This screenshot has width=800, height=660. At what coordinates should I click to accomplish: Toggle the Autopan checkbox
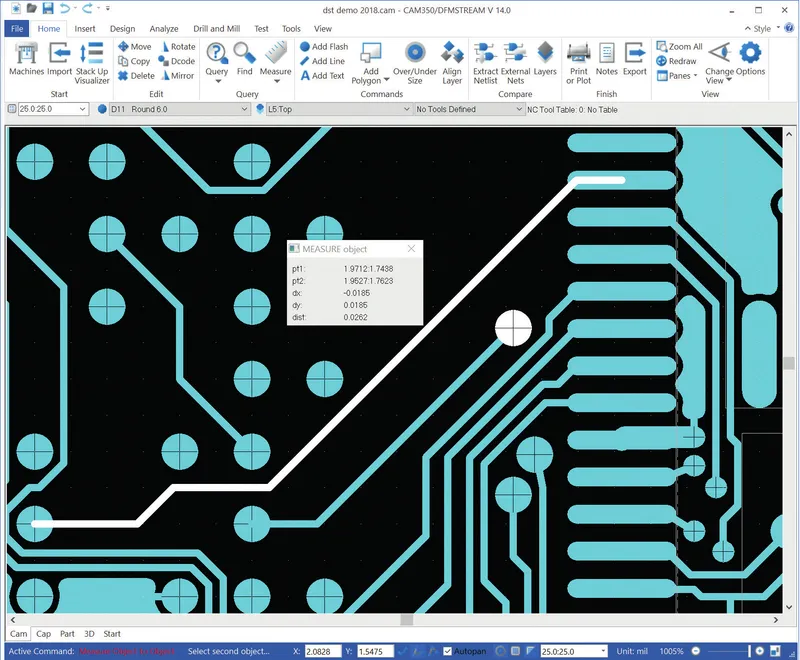[x=447, y=651]
